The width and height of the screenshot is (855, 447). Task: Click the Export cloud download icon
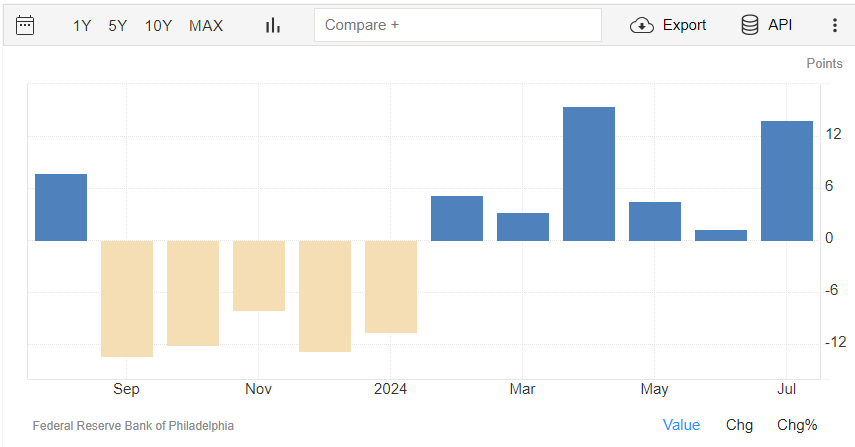pos(642,25)
